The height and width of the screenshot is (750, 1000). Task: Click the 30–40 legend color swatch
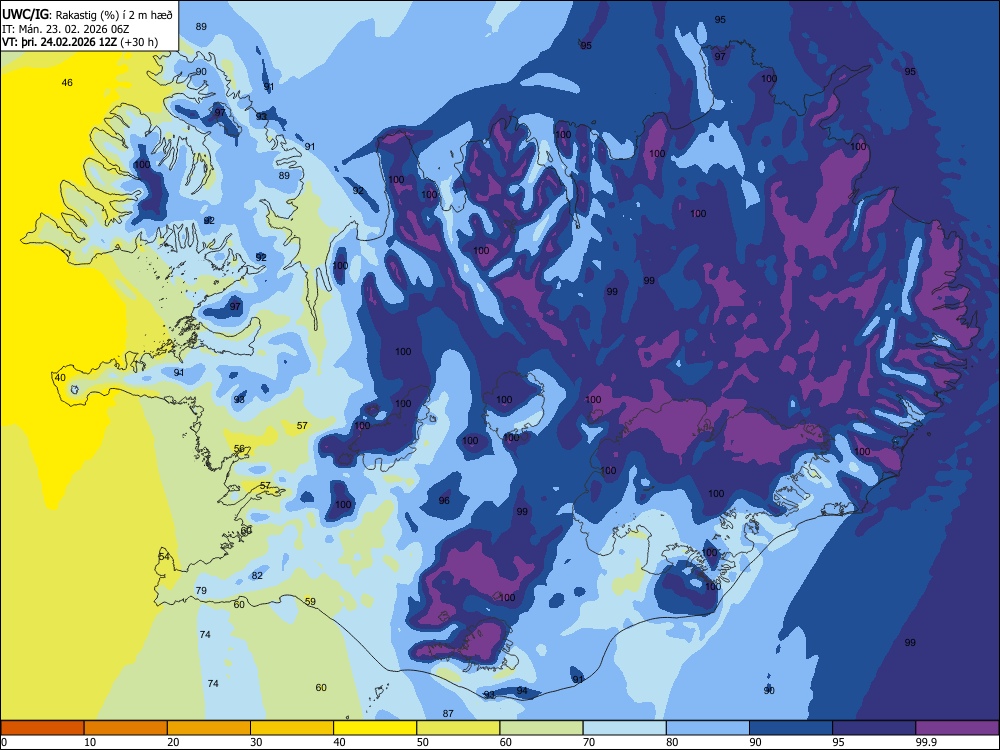pos(292,728)
